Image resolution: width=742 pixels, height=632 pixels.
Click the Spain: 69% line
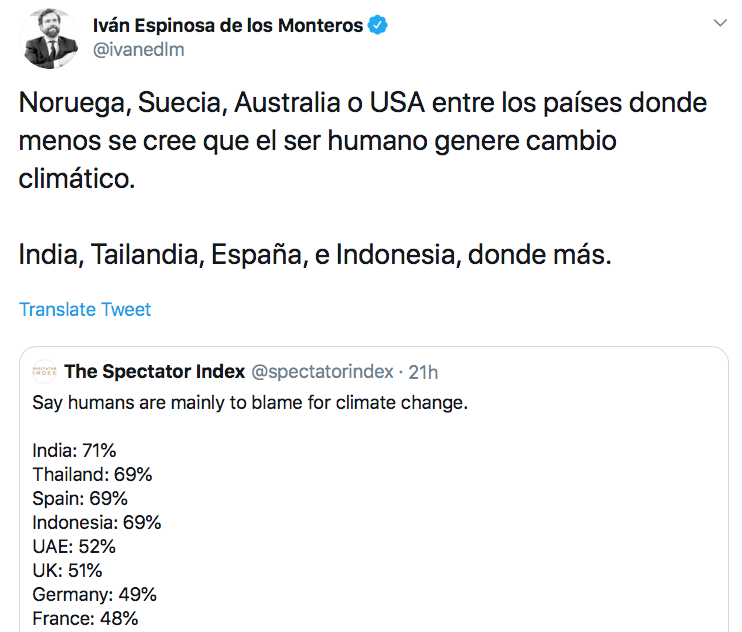click(x=80, y=499)
